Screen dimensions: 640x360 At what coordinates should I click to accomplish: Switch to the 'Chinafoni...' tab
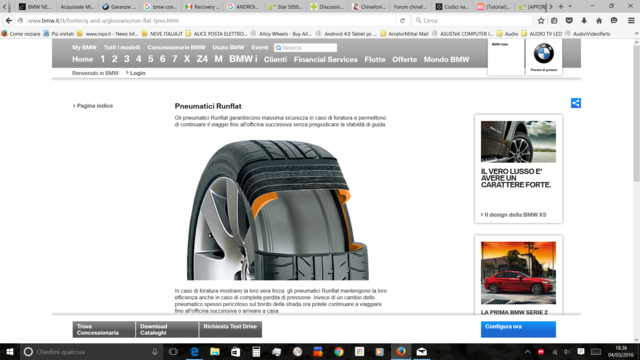tap(369, 7)
